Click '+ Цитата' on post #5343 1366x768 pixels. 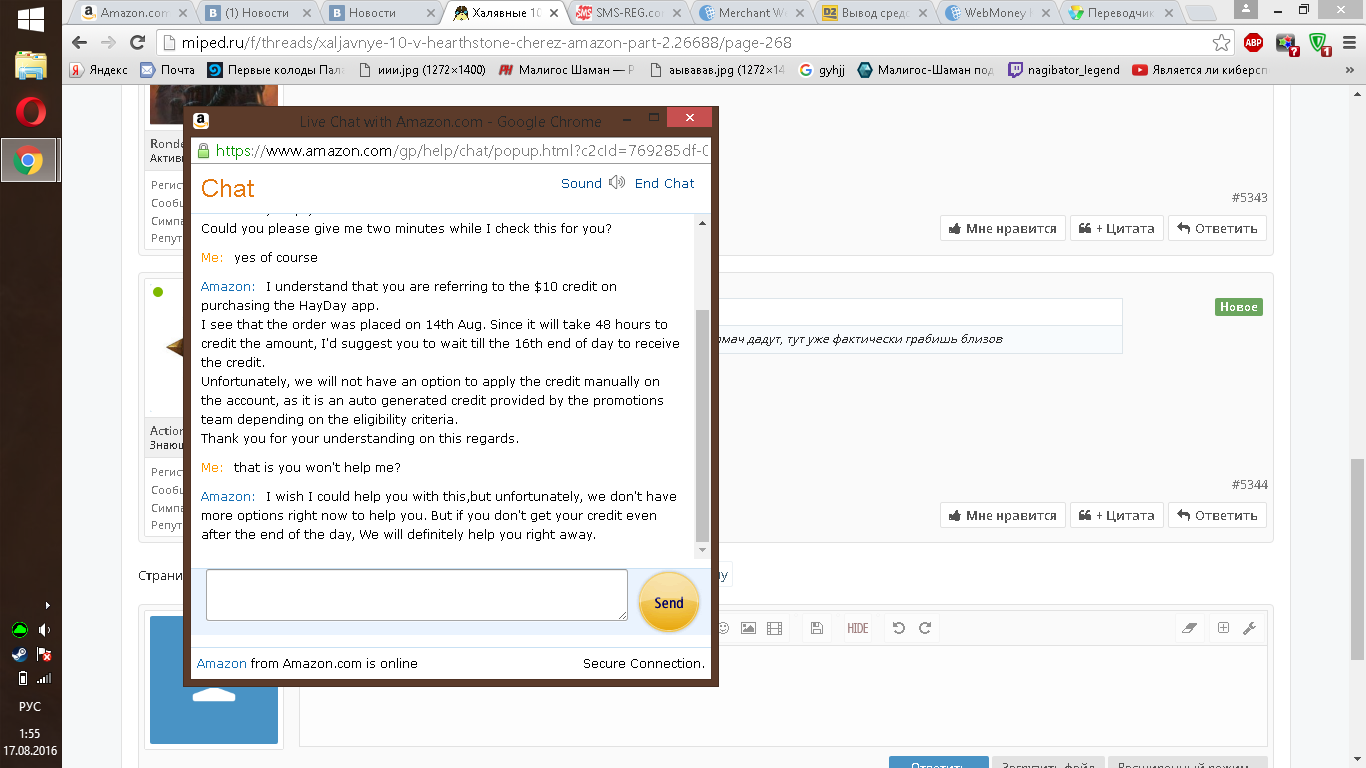click(x=1115, y=228)
